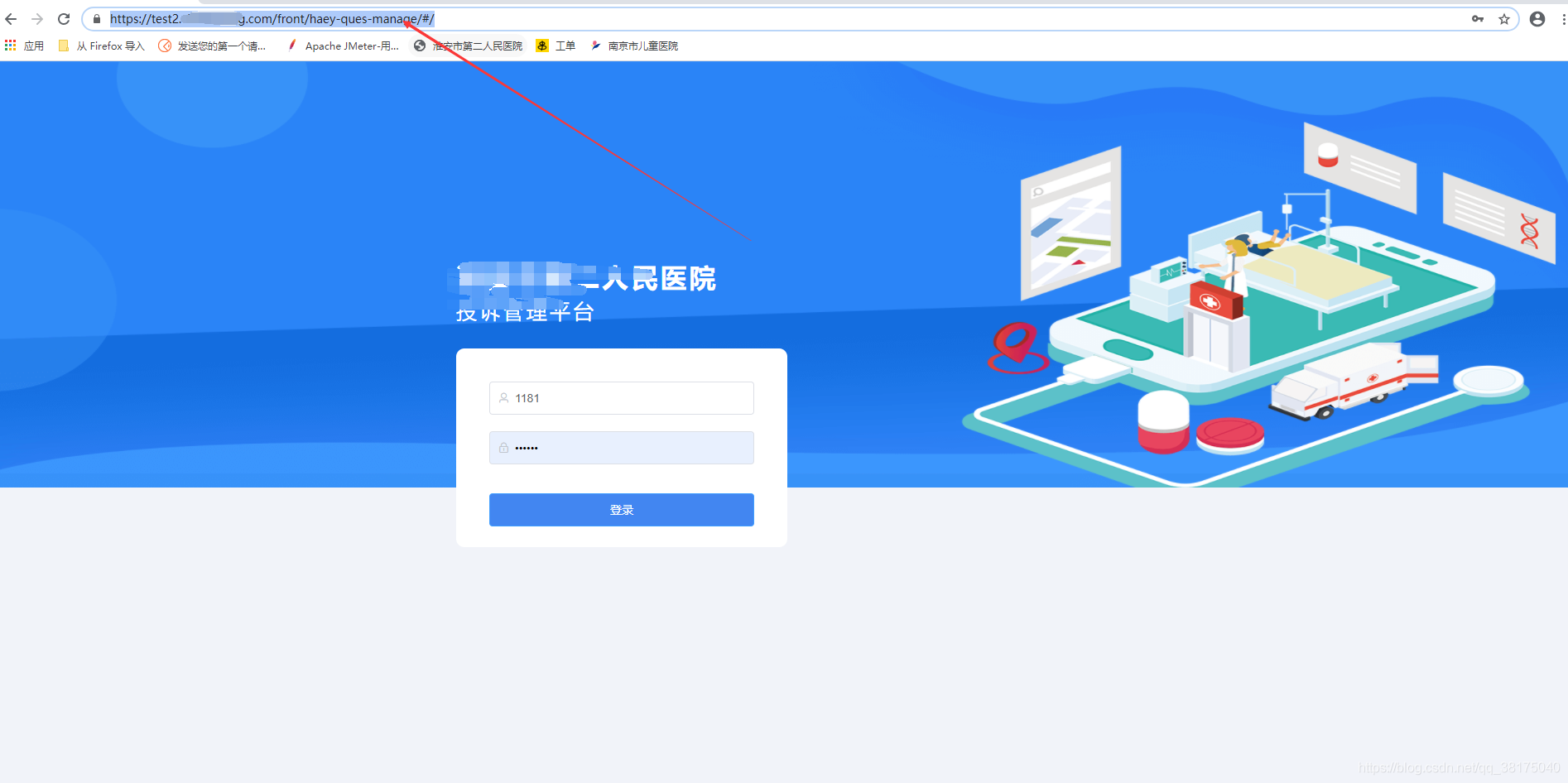The height and width of the screenshot is (783, 1568).
Task: Open the 发送您的第一个请... bookmark
Action: [213, 46]
